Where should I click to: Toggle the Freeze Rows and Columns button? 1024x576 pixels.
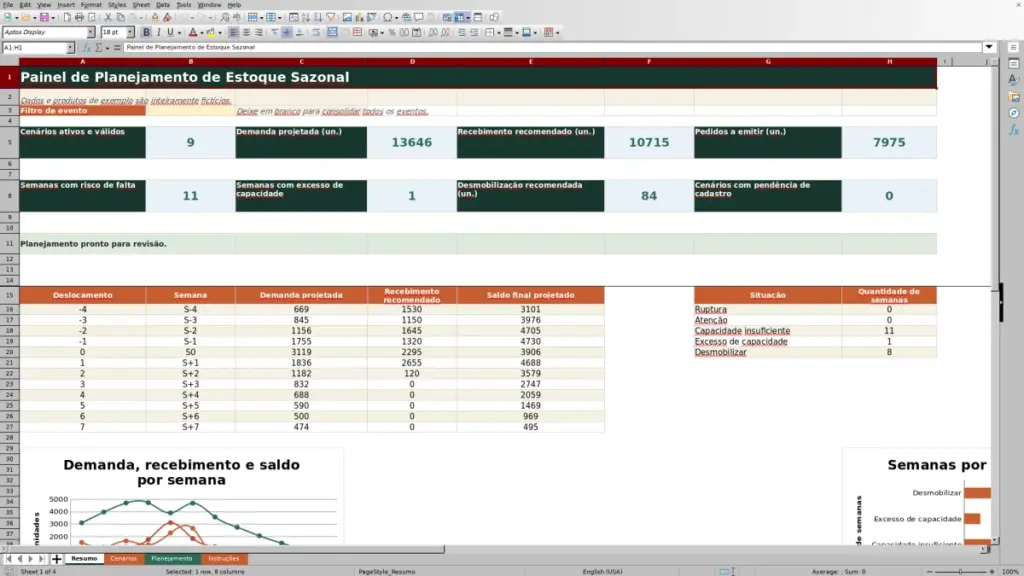[x=460, y=18]
